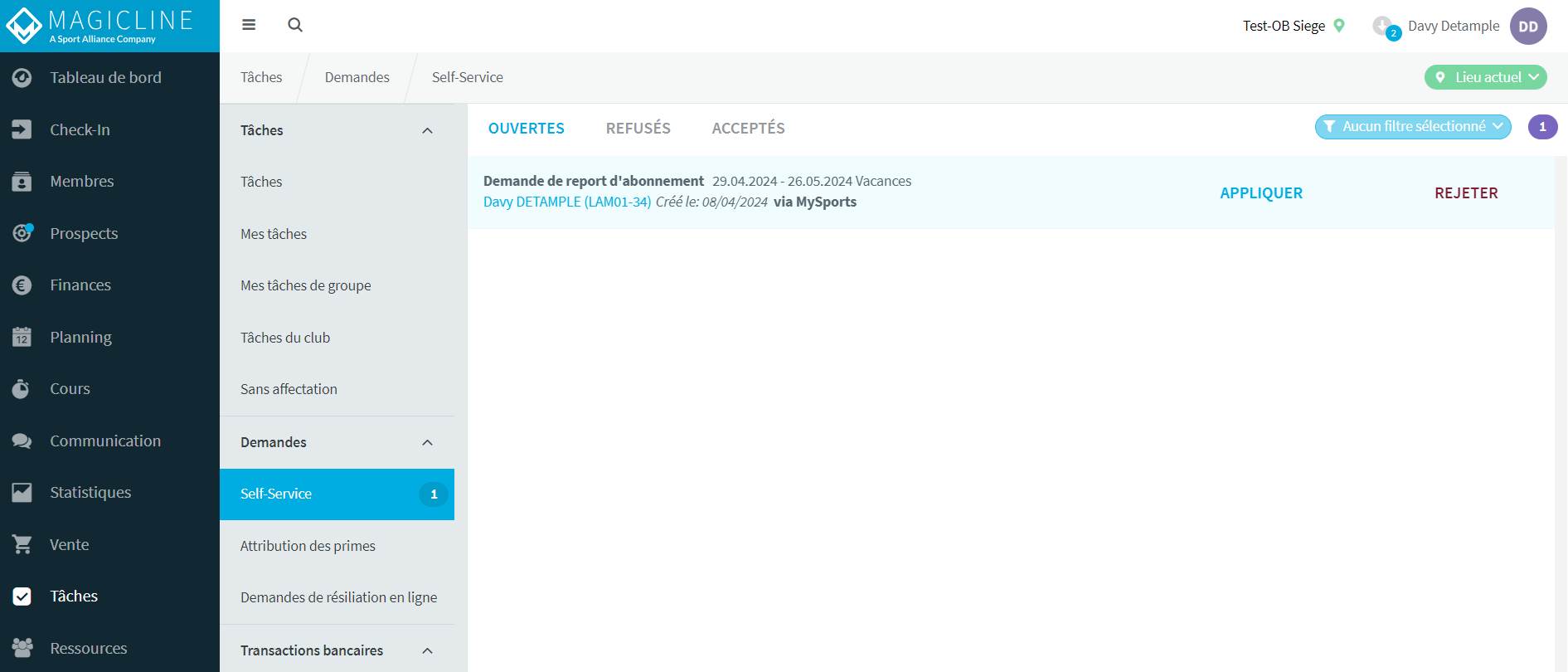This screenshot has width=1568, height=672.
Task: Click the Tableau de bord gauge icon
Action: click(22, 78)
